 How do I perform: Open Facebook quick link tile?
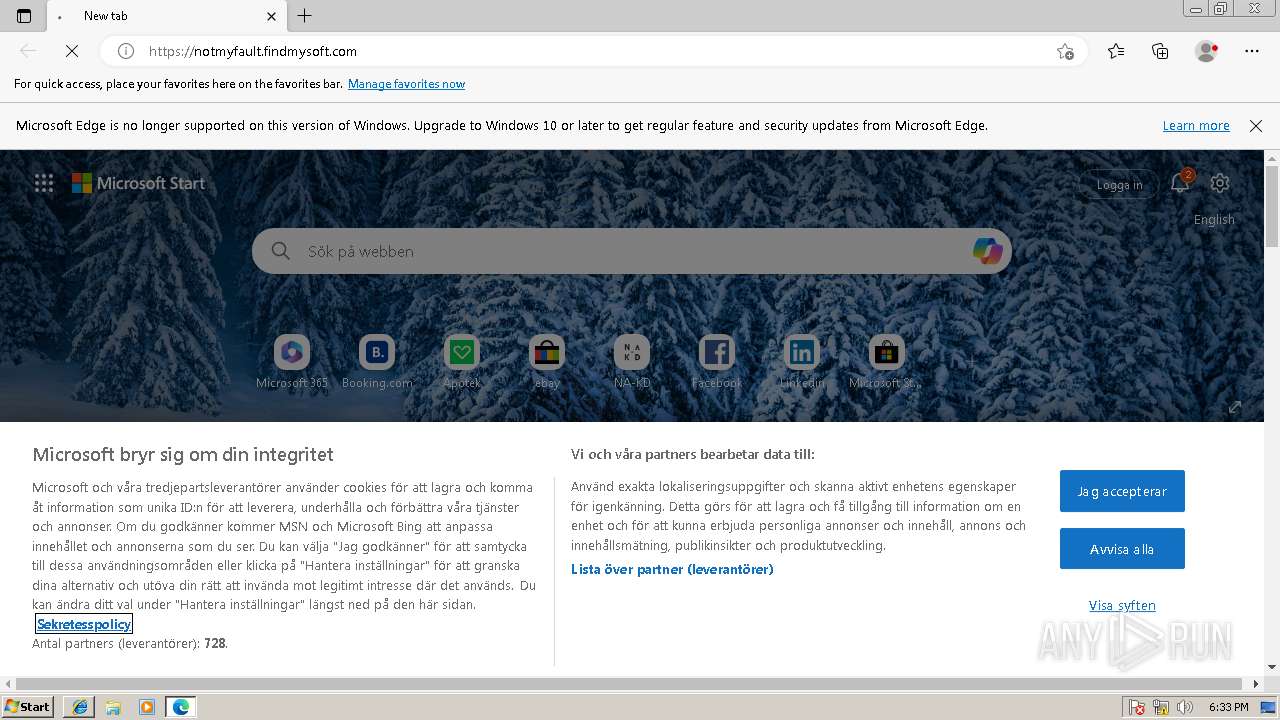click(x=717, y=362)
